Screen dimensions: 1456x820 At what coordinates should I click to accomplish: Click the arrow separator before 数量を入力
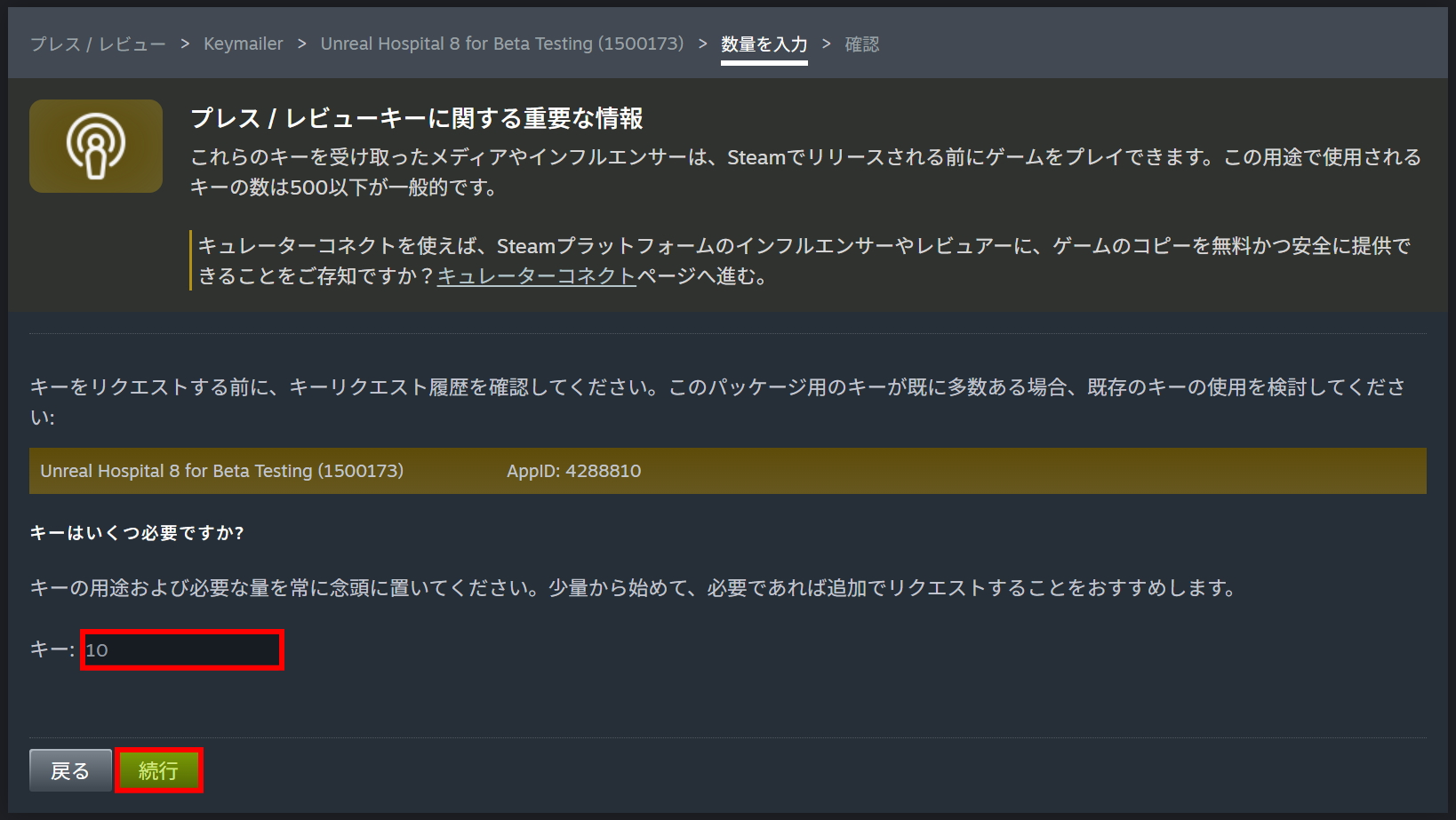click(x=703, y=44)
